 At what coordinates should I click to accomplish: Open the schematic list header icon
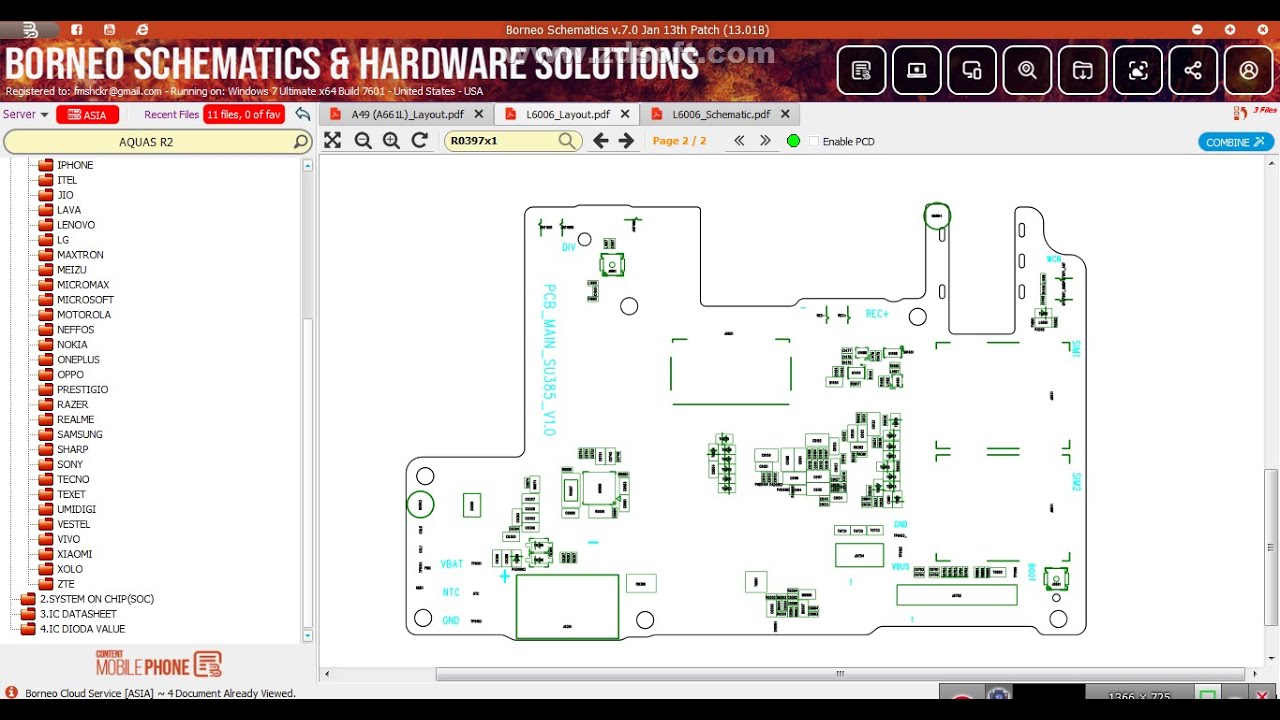click(x=862, y=70)
